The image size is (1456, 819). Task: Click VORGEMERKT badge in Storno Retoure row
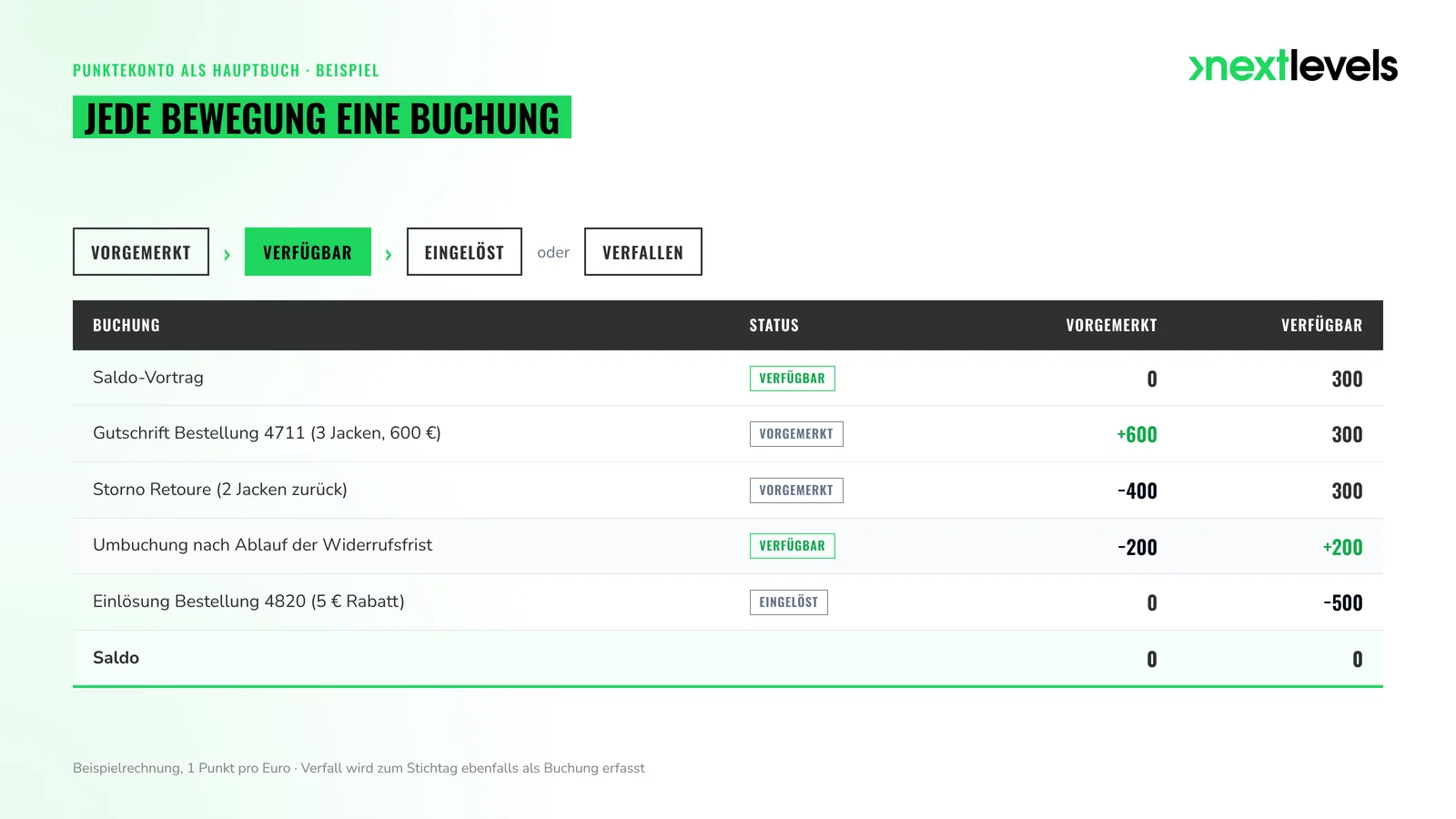coord(796,490)
